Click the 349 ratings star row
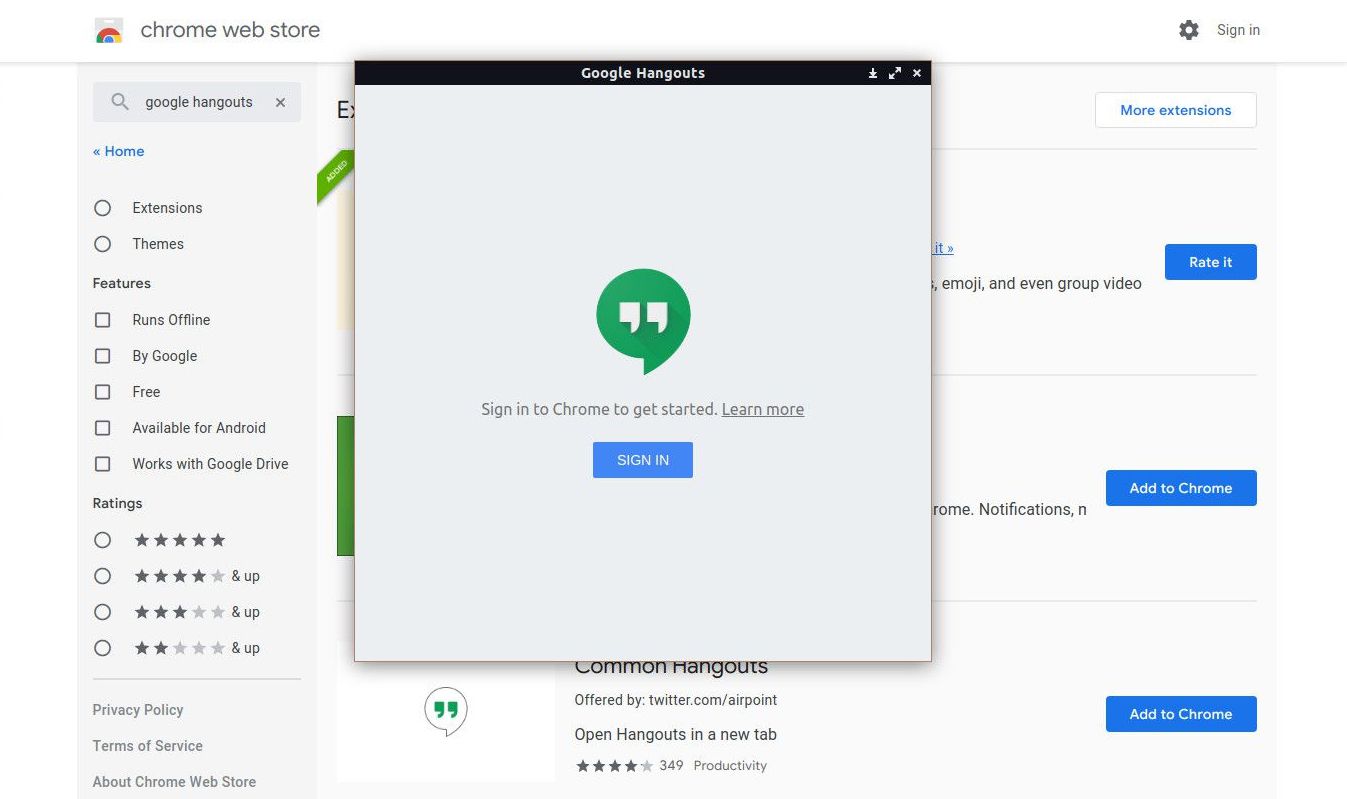Image resolution: width=1347 pixels, height=799 pixels. click(x=614, y=766)
